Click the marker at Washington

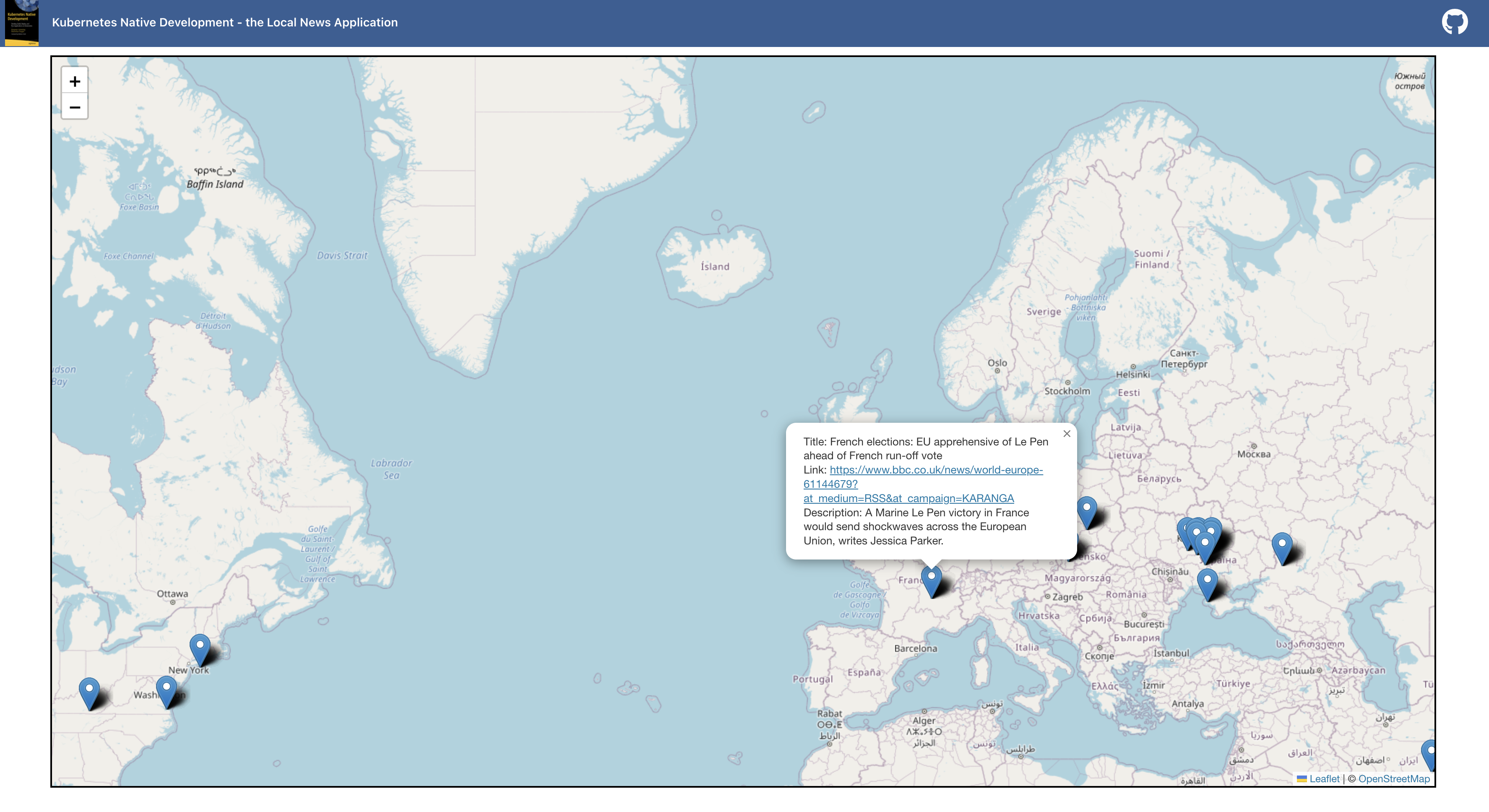click(x=167, y=690)
